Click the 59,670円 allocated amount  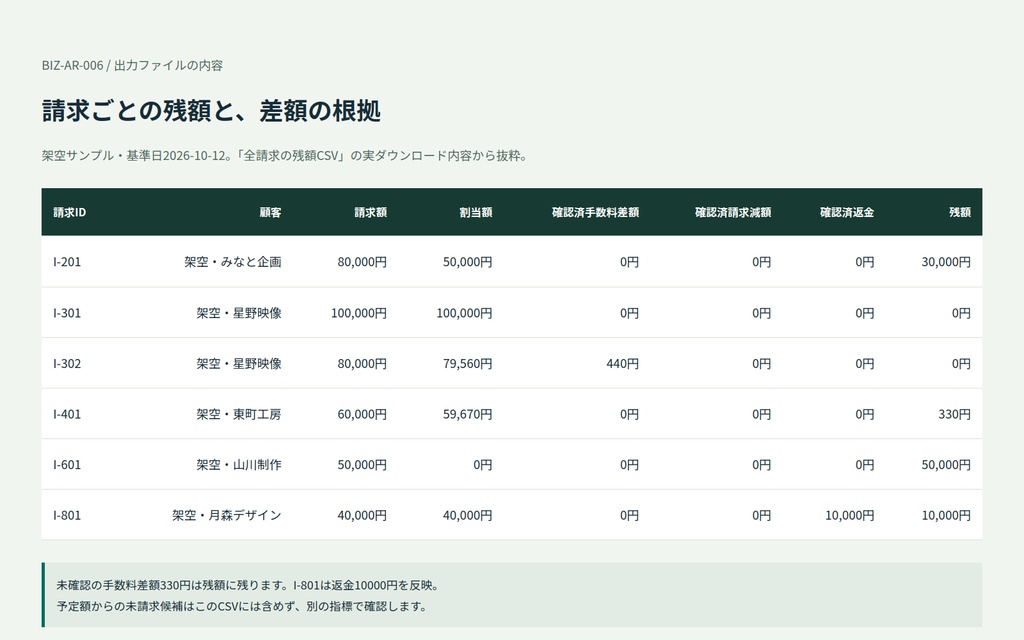468,414
